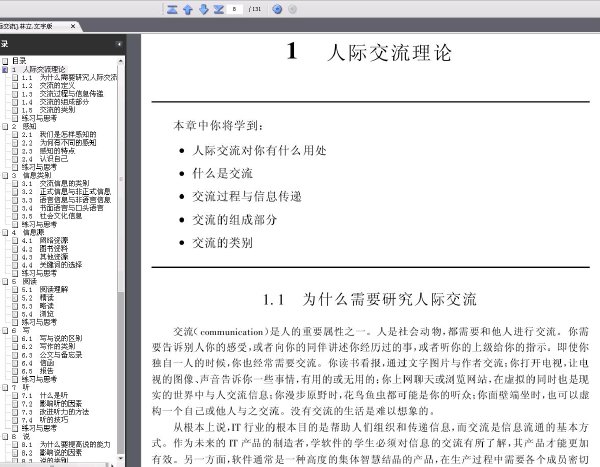The width and height of the screenshot is (600, 467).
Task: Click the chapter title 人际交流理论 in the page
Action: click(390, 53)
